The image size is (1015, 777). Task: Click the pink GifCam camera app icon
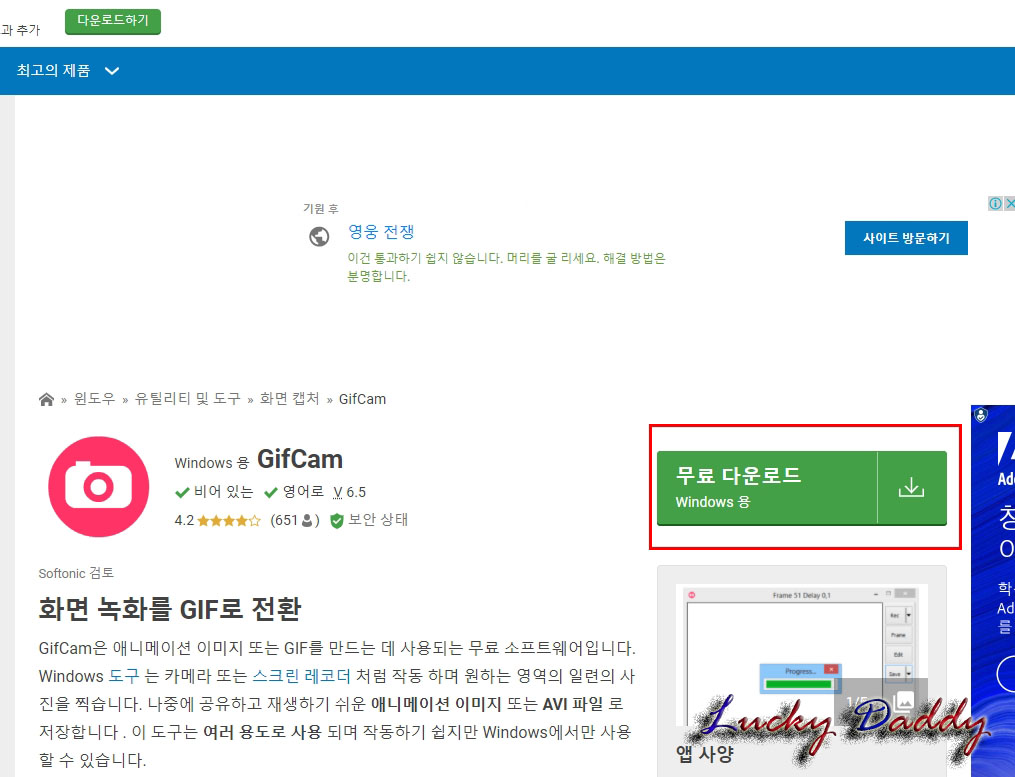pyautogui.click(x=98, y=486)
